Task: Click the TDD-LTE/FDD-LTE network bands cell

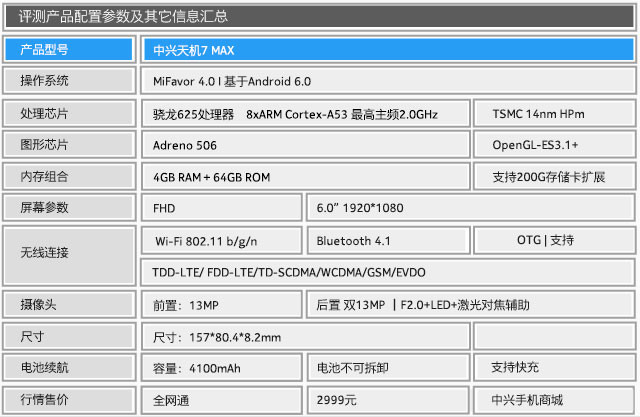Action: click(388, 272)
